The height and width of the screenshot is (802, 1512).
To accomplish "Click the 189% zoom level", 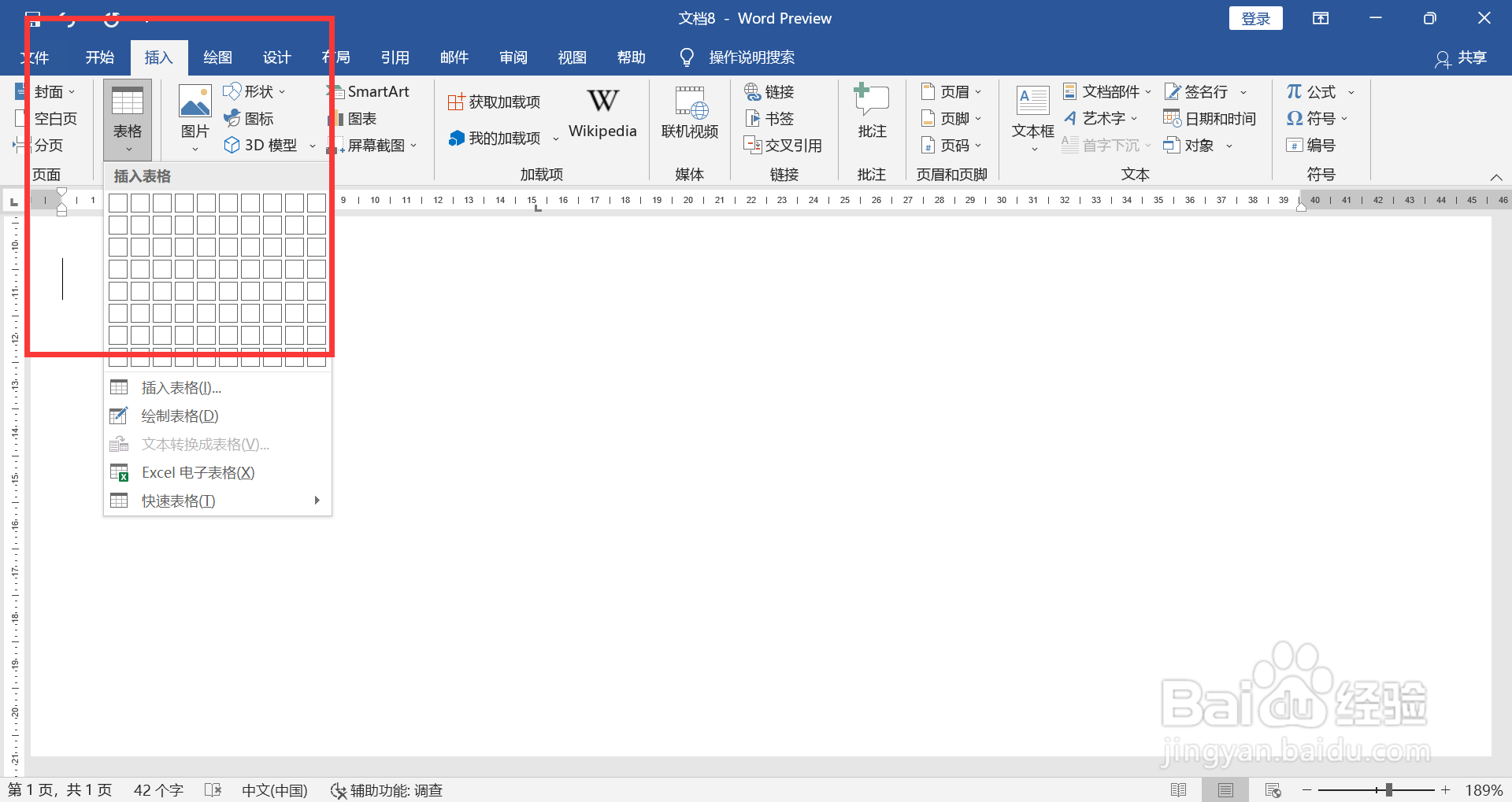I will (1484, 790).
